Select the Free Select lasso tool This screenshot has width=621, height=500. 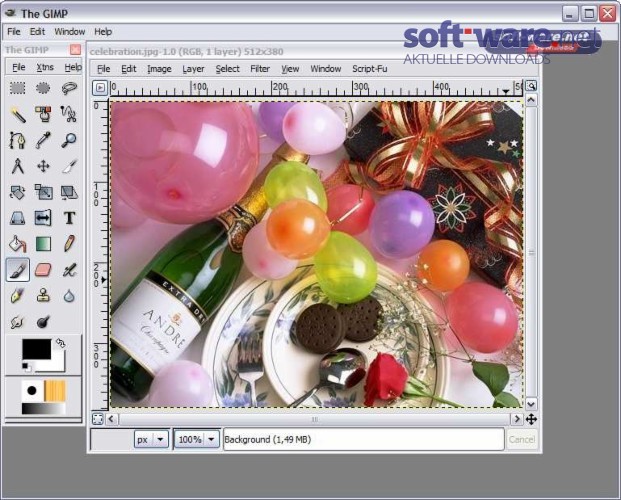click(x=69, y=88)
